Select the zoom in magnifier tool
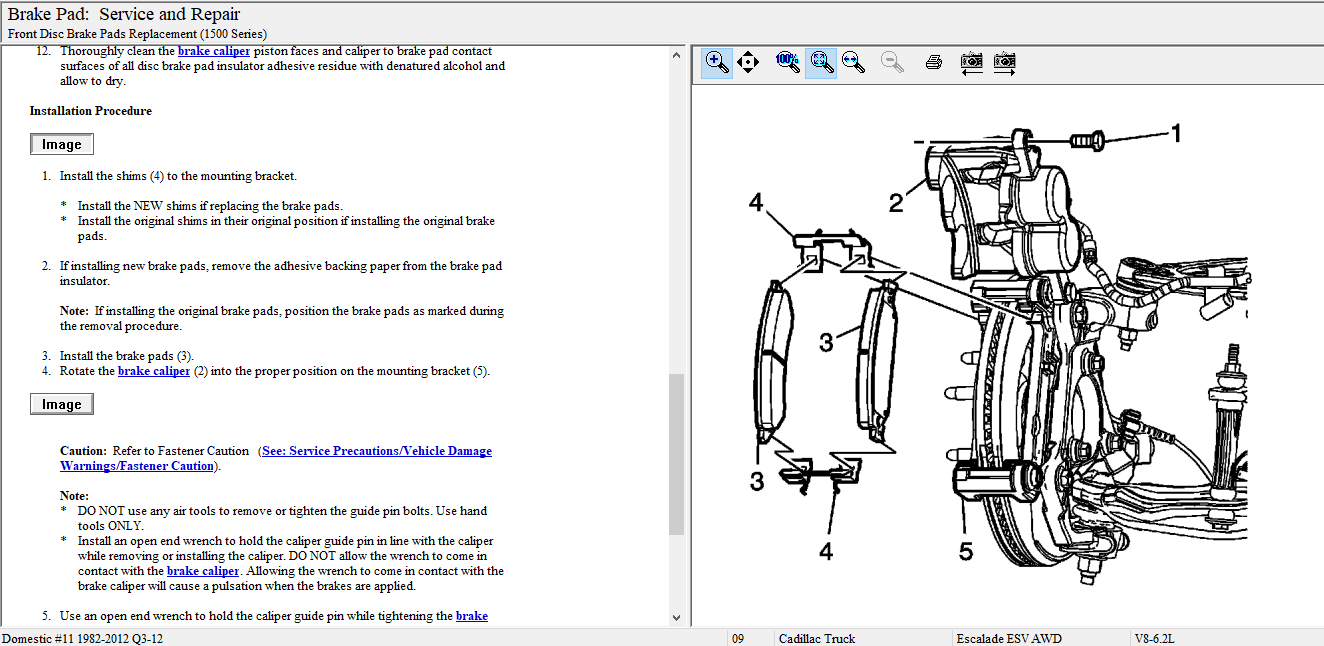1324x646 pixels. pyautogui.click(x=716, y=62)
